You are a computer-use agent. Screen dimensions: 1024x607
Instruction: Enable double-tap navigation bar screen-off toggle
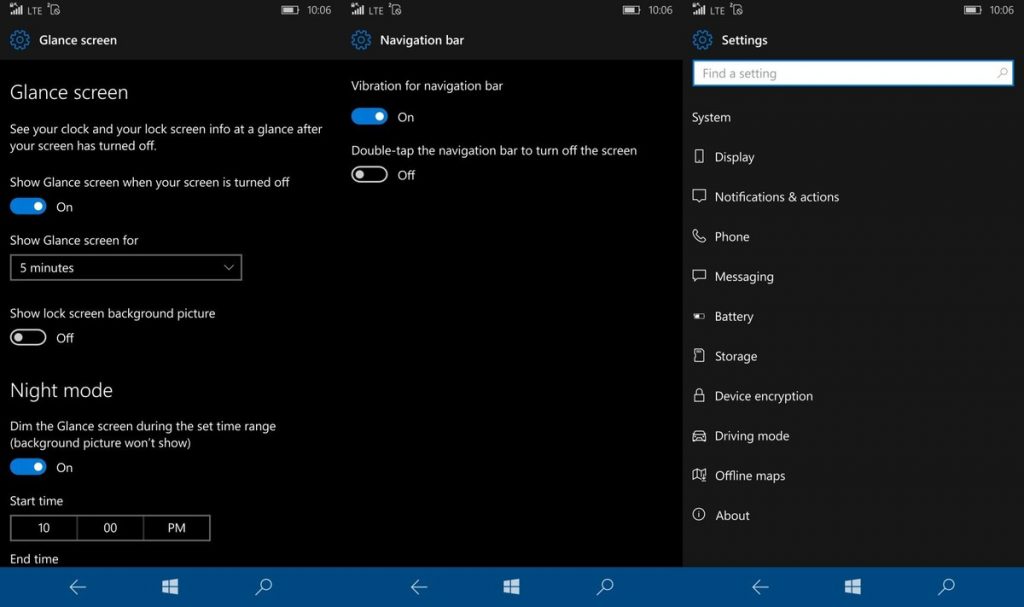pos(370,174)
